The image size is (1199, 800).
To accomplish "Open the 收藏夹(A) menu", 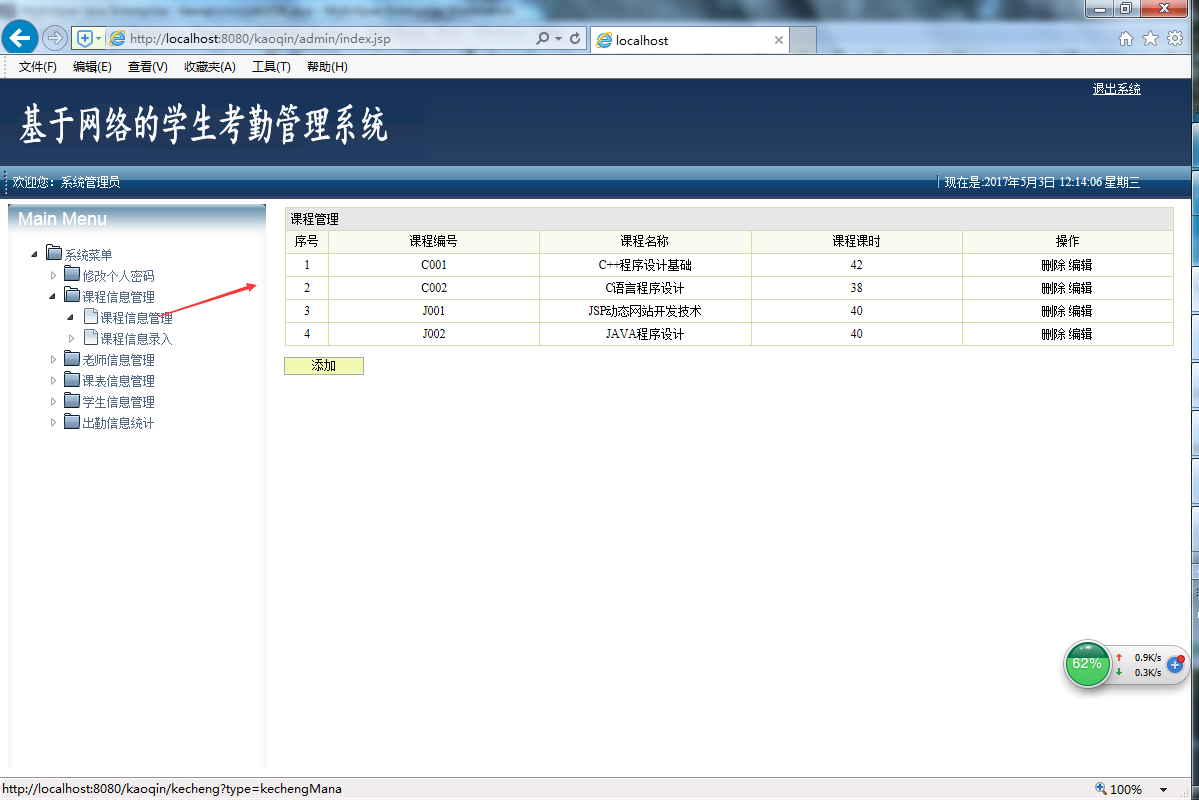I will (x=210, y=67).
